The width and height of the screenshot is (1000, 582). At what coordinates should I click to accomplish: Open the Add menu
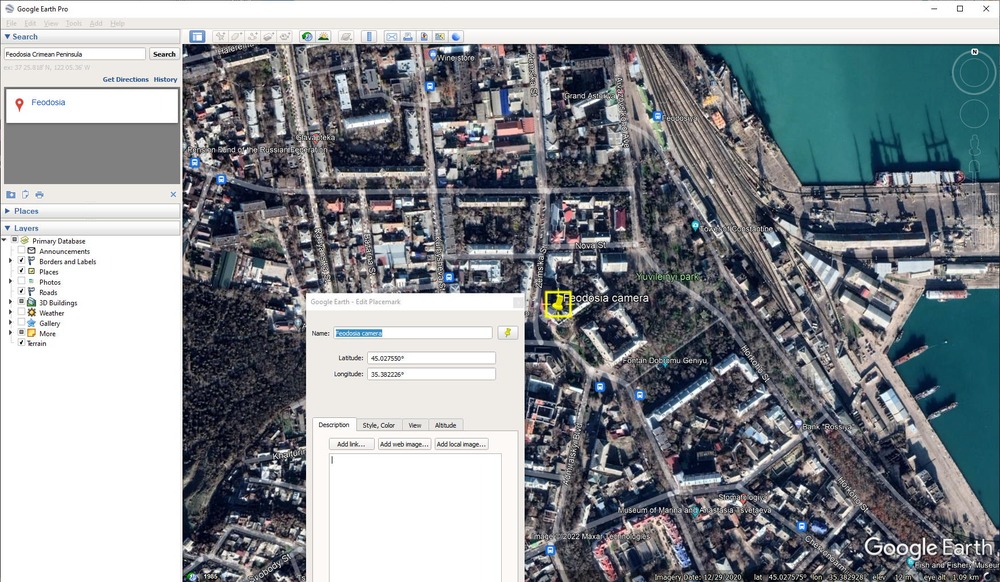click(x=96, y=23)
